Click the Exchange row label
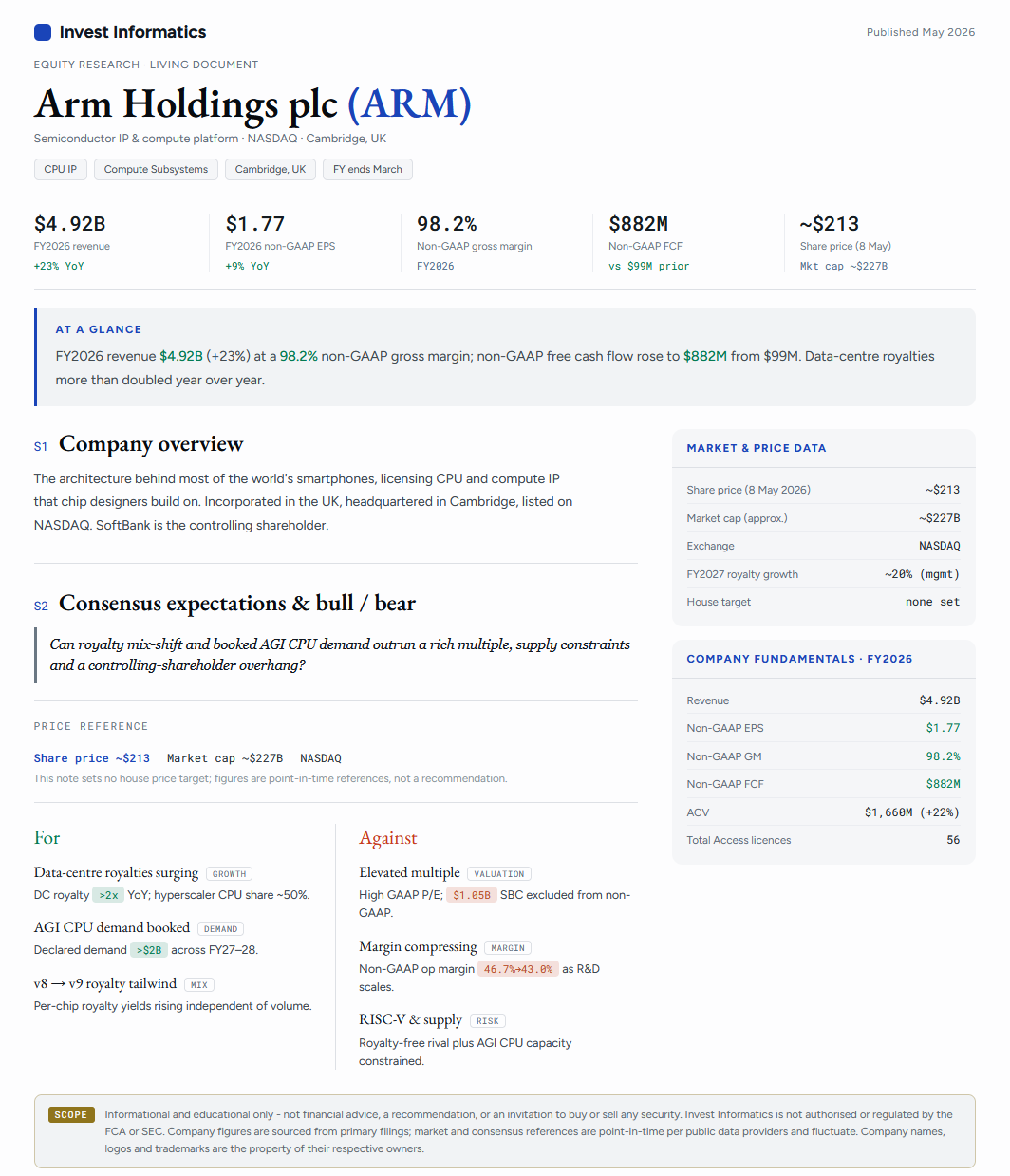Image resolution: width=1010 pixels, height=1176 pixels. pos(710,546)
